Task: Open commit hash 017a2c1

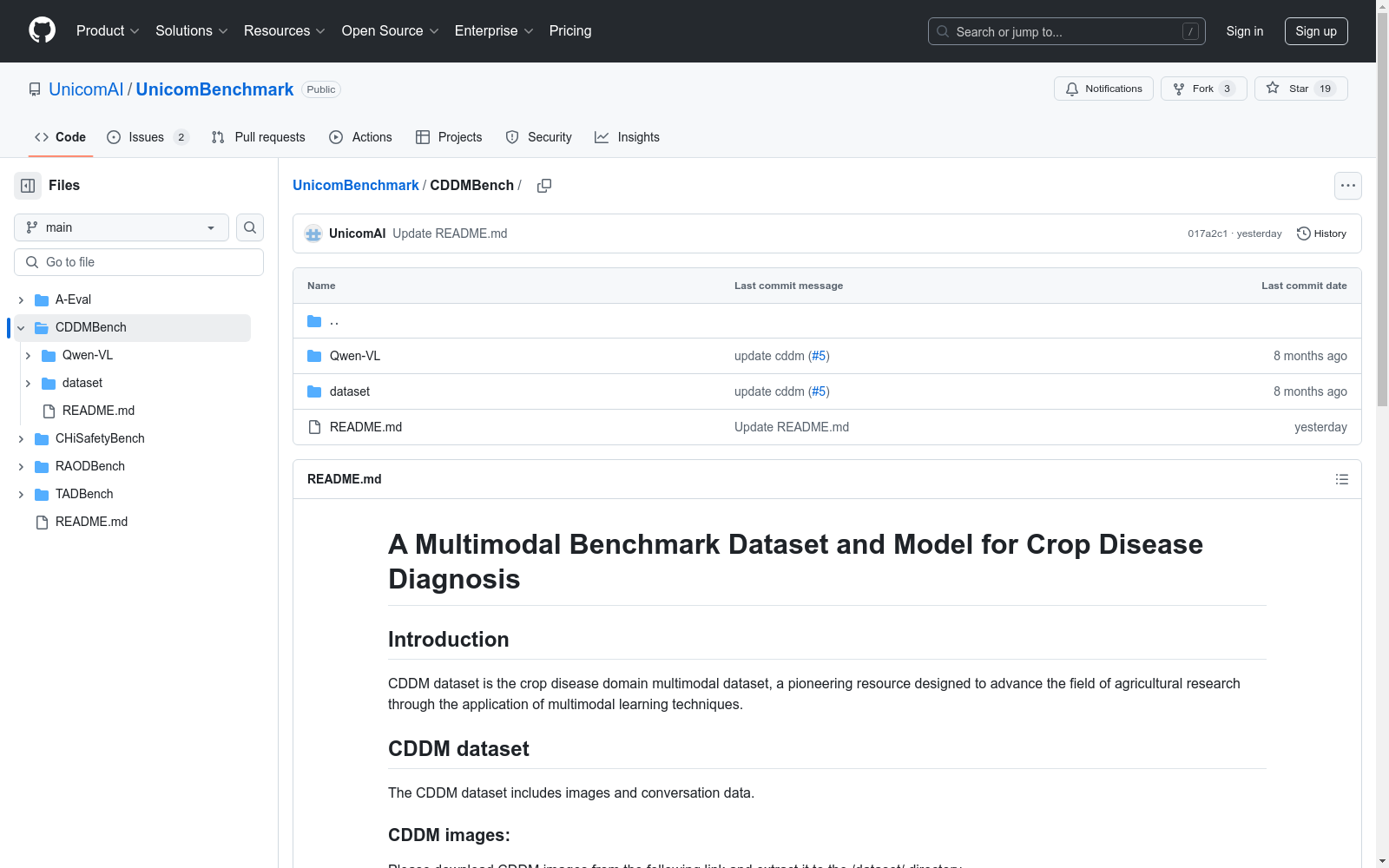Action: click(1208, 233)
